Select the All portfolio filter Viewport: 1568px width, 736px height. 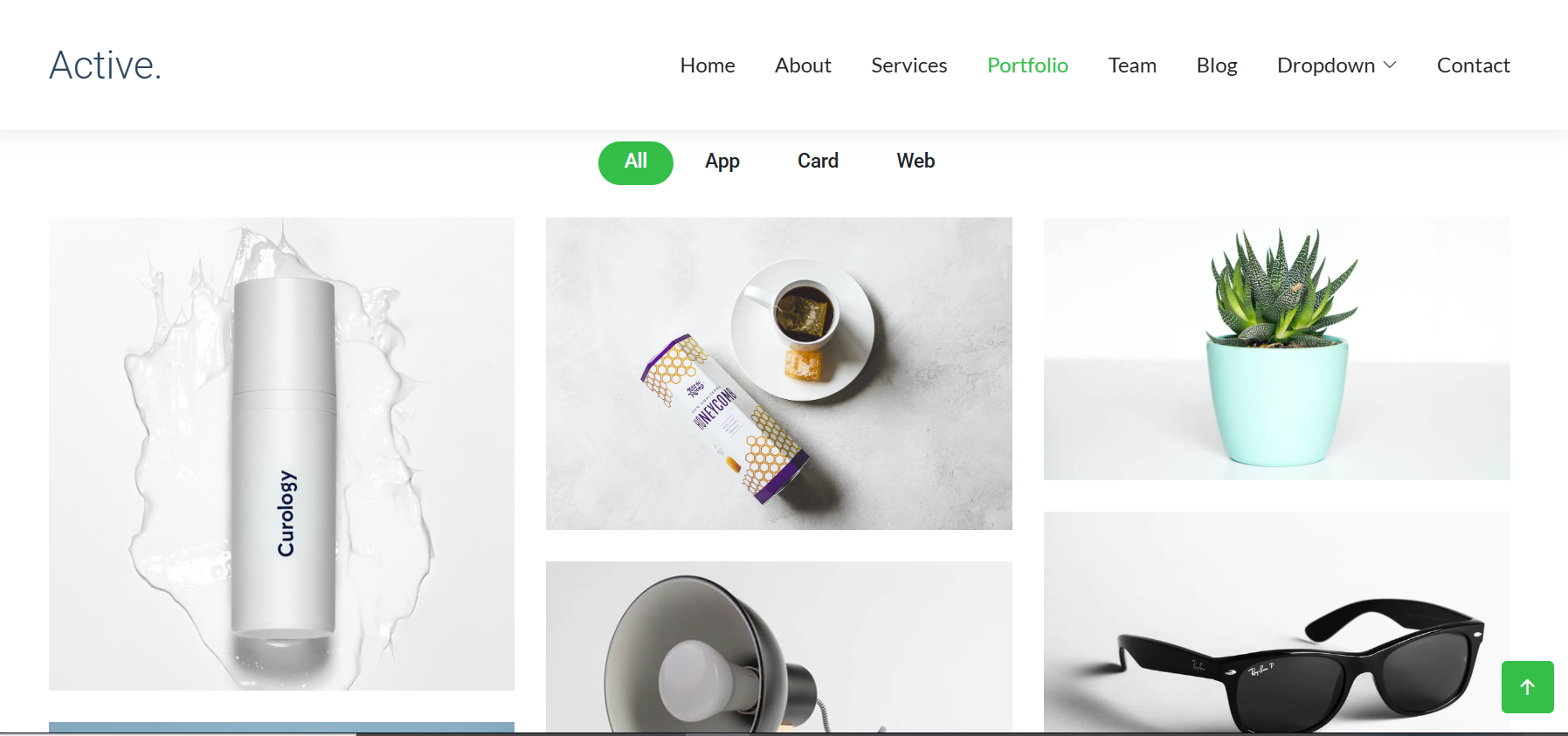(x=636, y=162)
